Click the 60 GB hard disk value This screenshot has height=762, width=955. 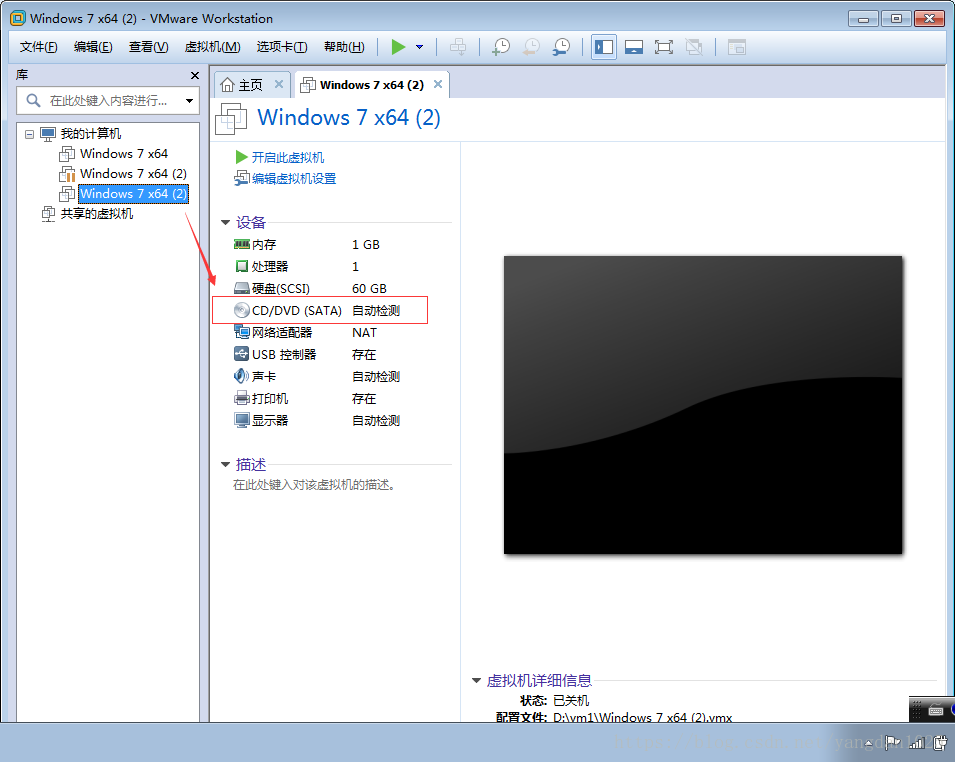coord(369,289)
